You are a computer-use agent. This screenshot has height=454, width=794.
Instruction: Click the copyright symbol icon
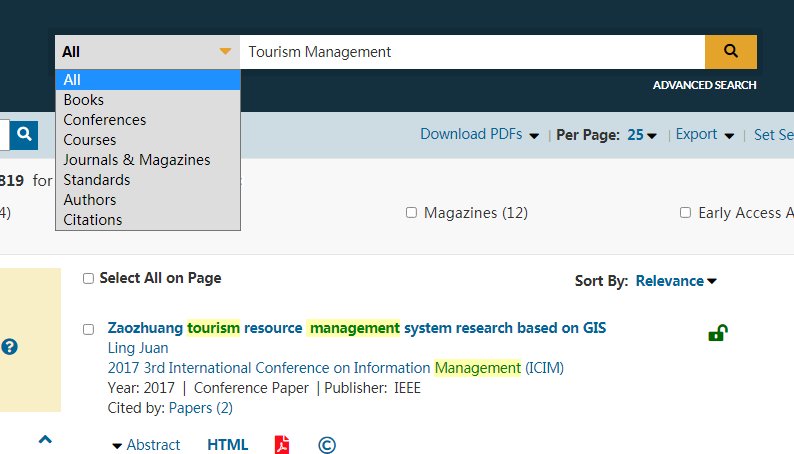click(327, 445)
